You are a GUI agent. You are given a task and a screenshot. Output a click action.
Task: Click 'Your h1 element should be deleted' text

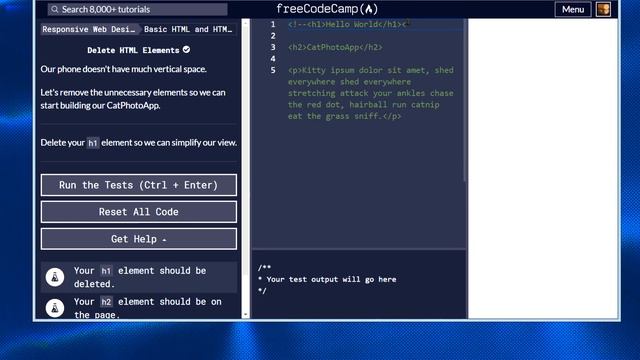[x=140, y=277]
